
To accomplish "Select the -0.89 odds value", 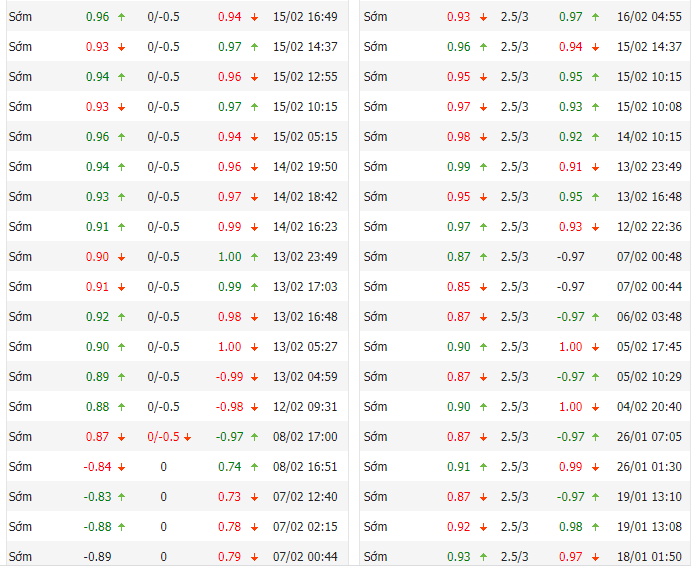I will 97,557.
